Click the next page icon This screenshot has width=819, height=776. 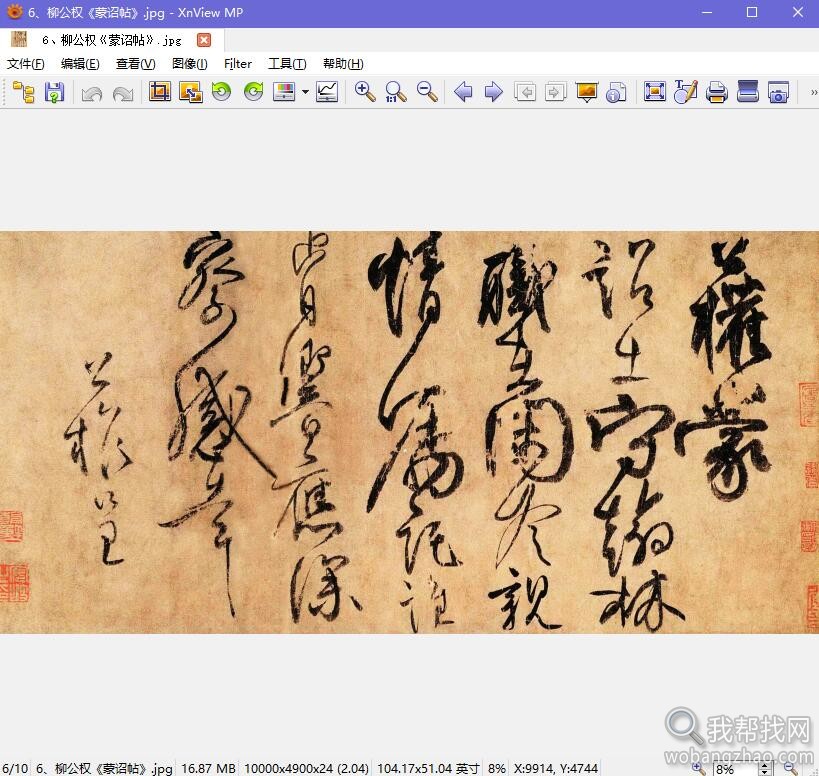(x=556, y=92)
